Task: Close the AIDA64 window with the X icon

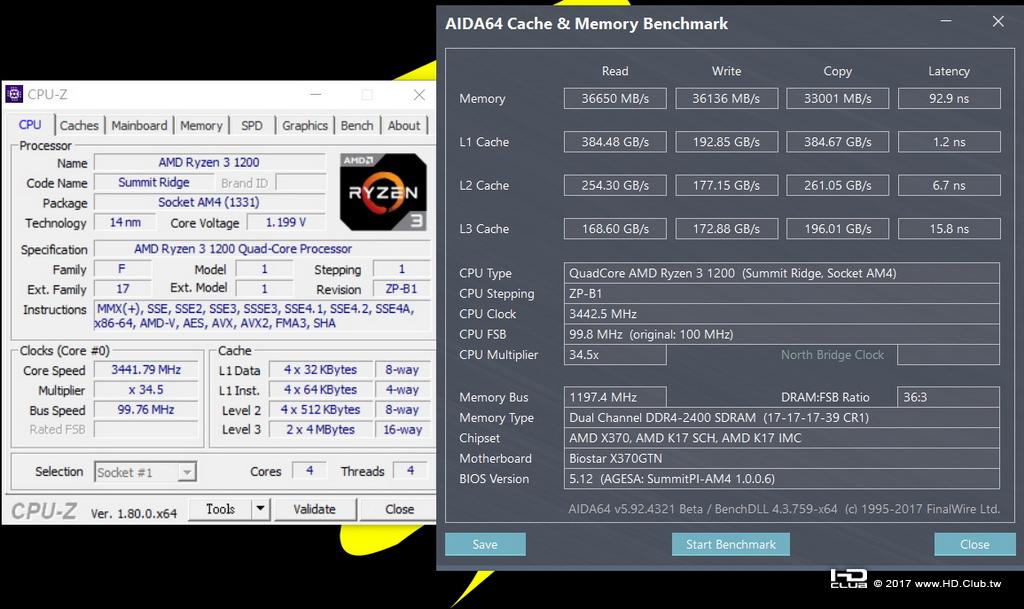Action: pyautogui.click(x=998, y=22)
